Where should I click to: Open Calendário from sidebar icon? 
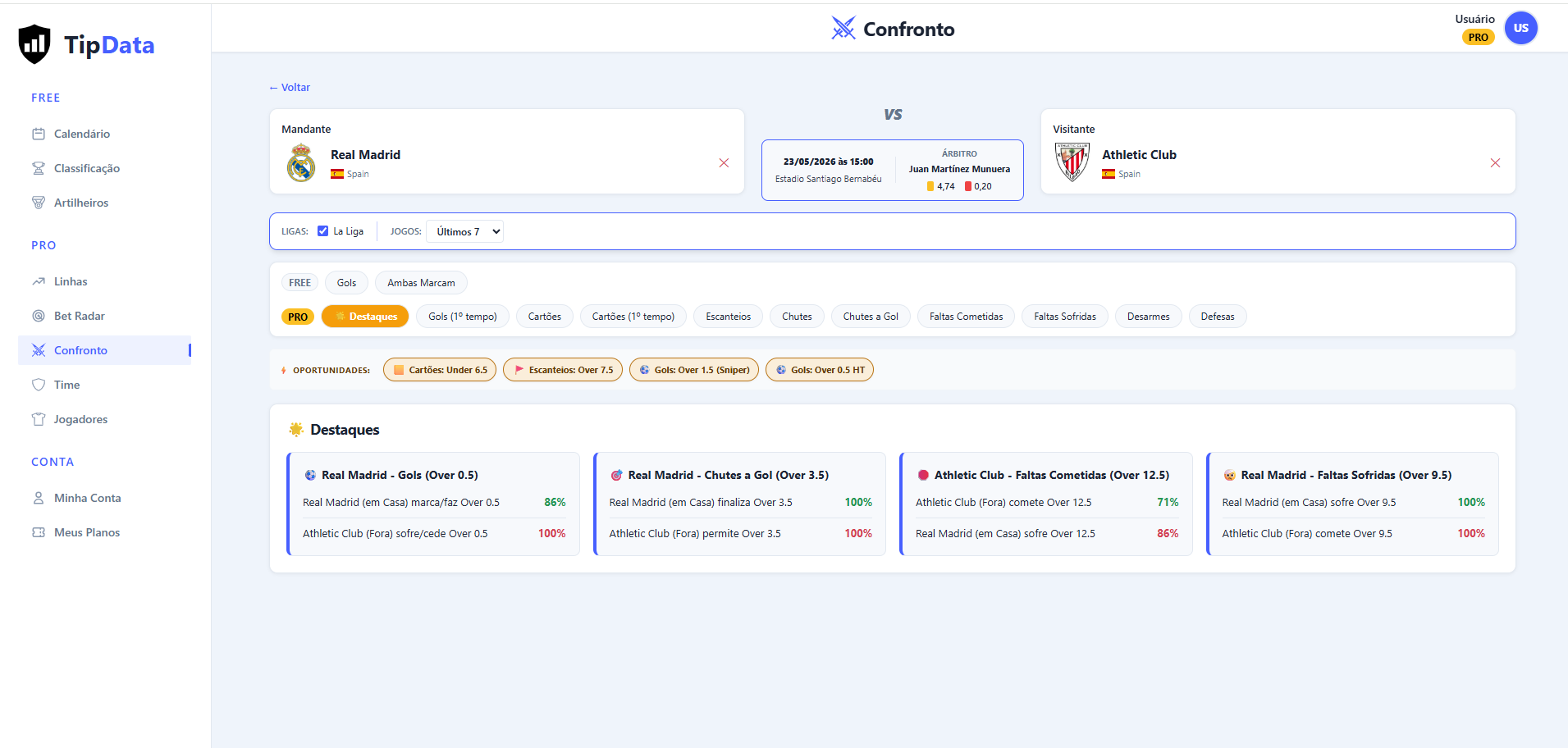39,134
